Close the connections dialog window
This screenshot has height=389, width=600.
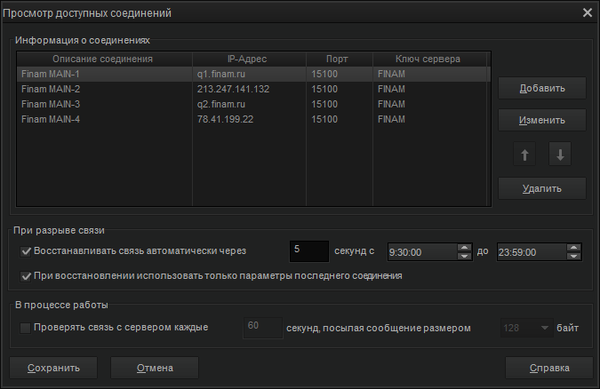click(x=587, y=13)
